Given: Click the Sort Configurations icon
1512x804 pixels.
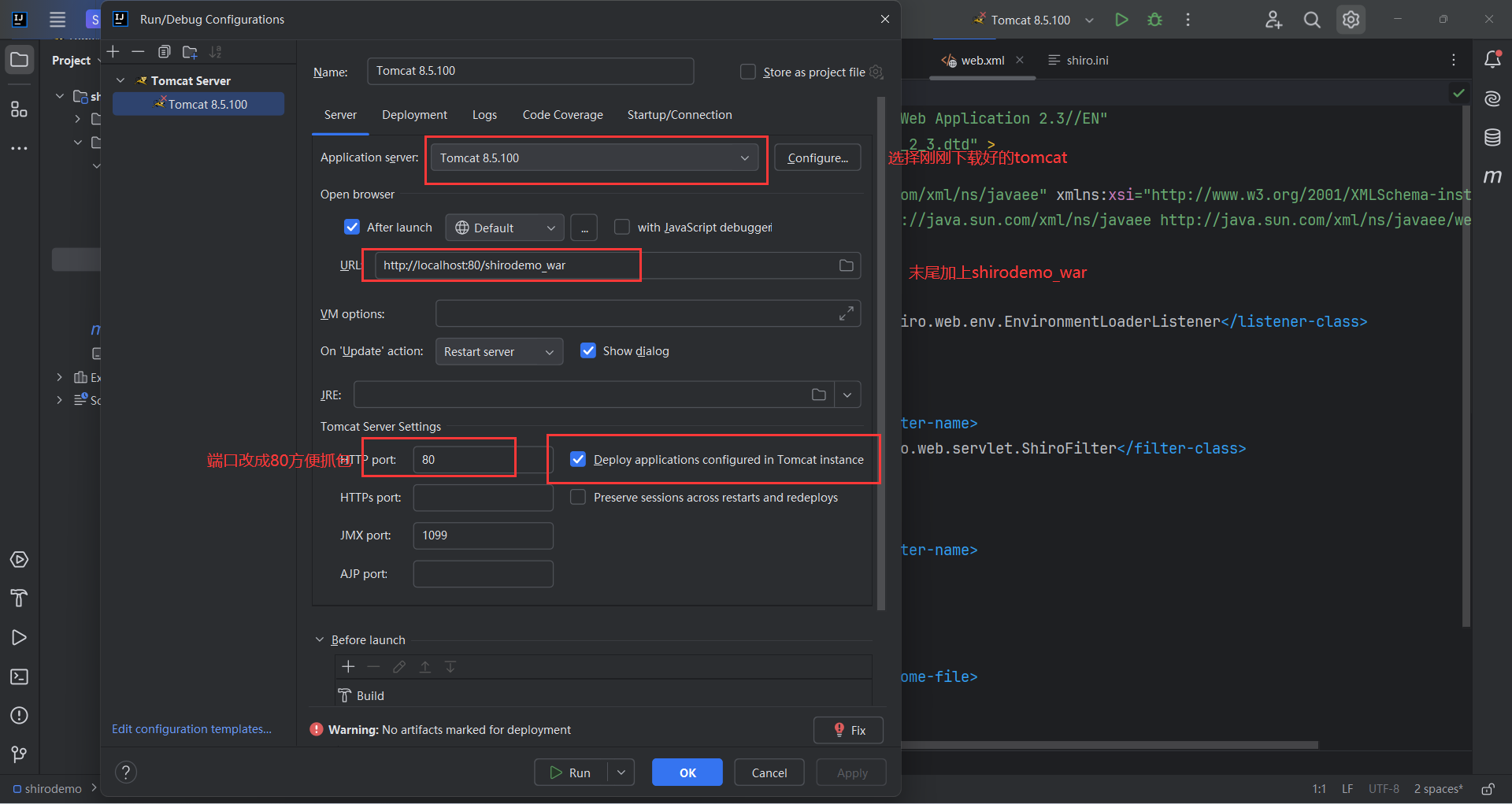Looking at the screenshot, I should point(216,52).
